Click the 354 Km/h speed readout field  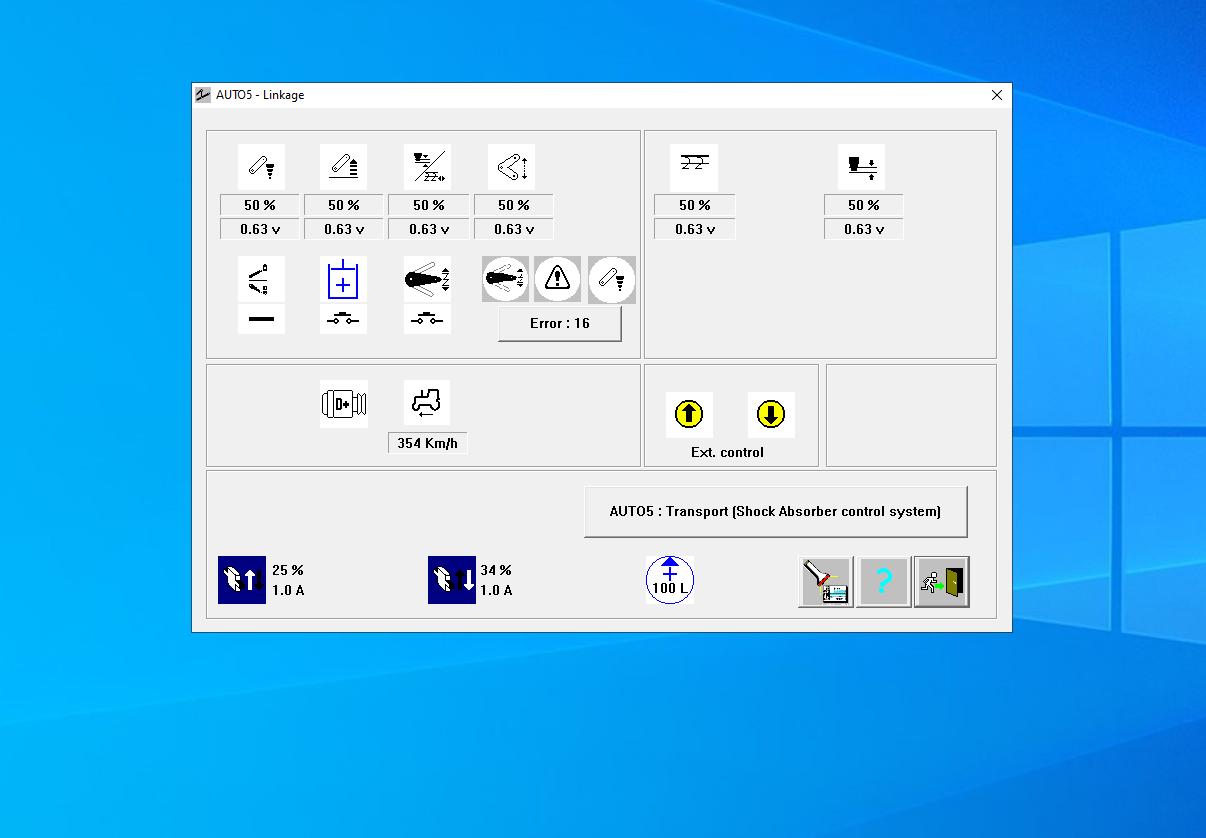(427, 442)
